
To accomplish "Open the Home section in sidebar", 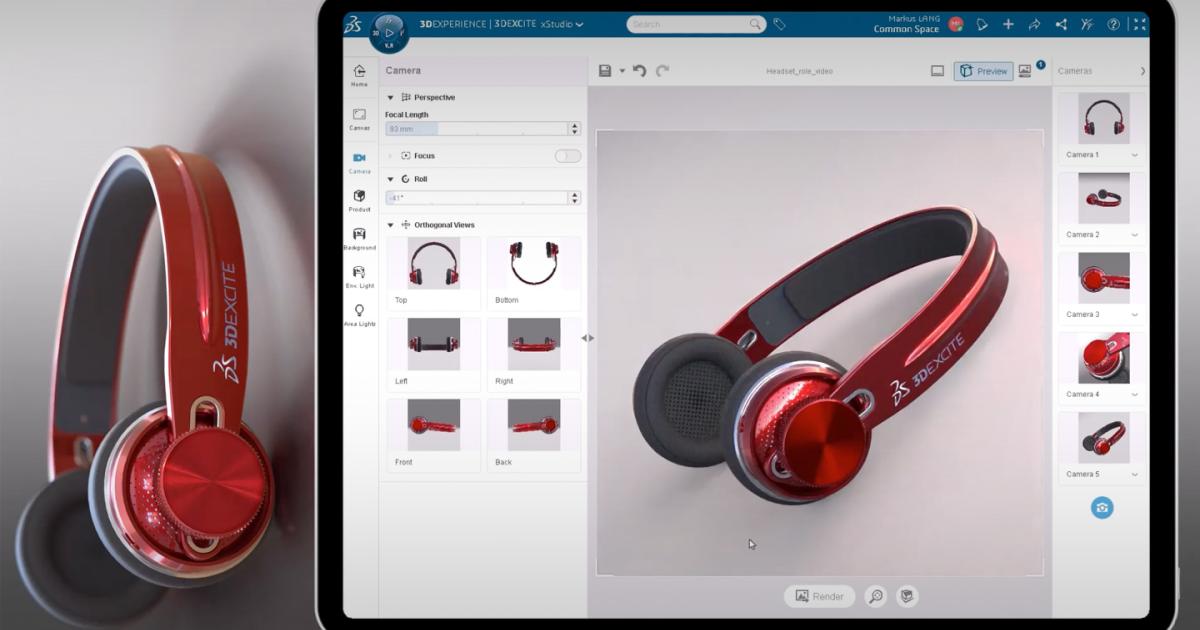I will [359, 75].
